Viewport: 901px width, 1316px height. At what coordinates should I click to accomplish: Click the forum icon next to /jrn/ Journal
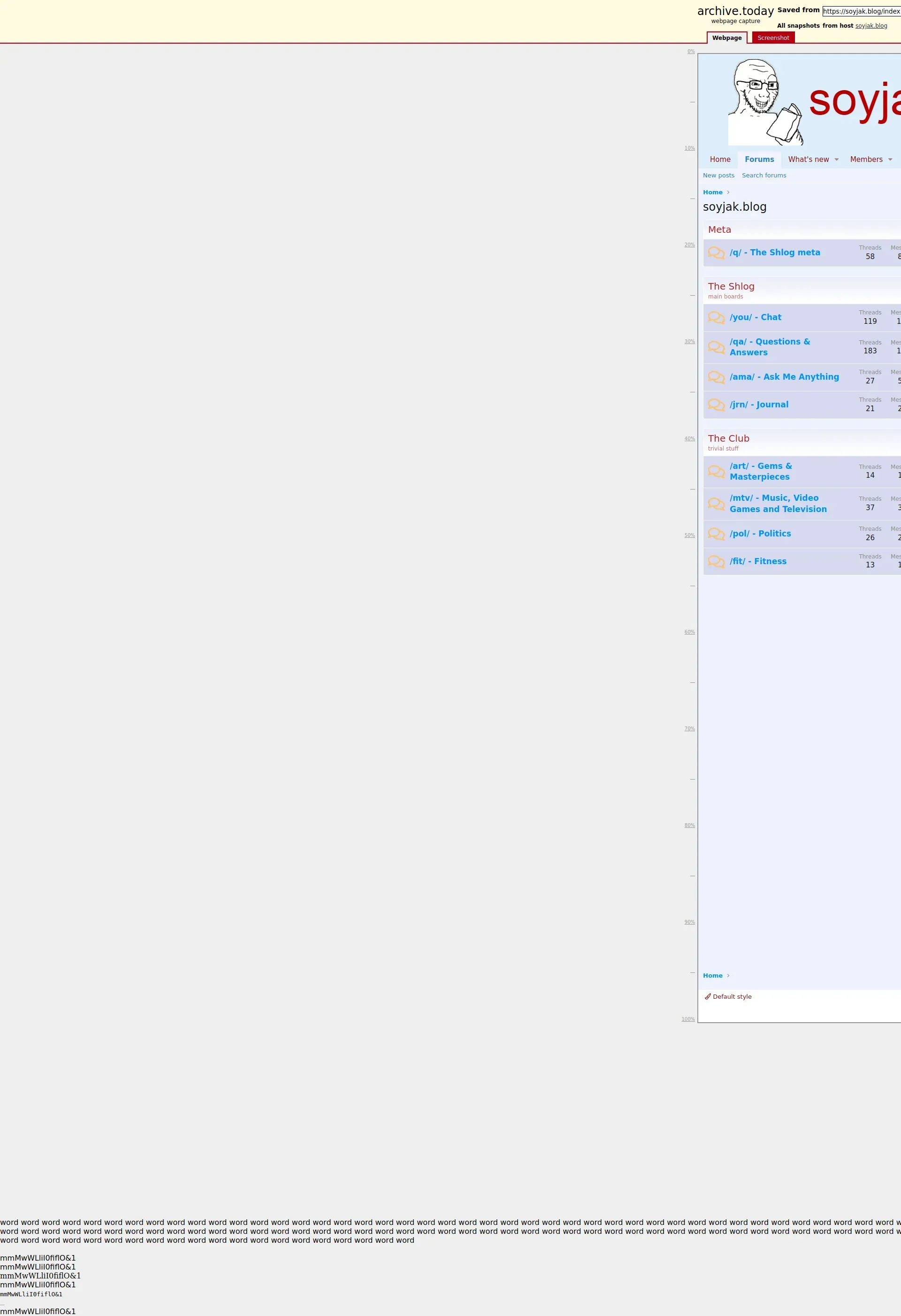(x=716, y=405)
